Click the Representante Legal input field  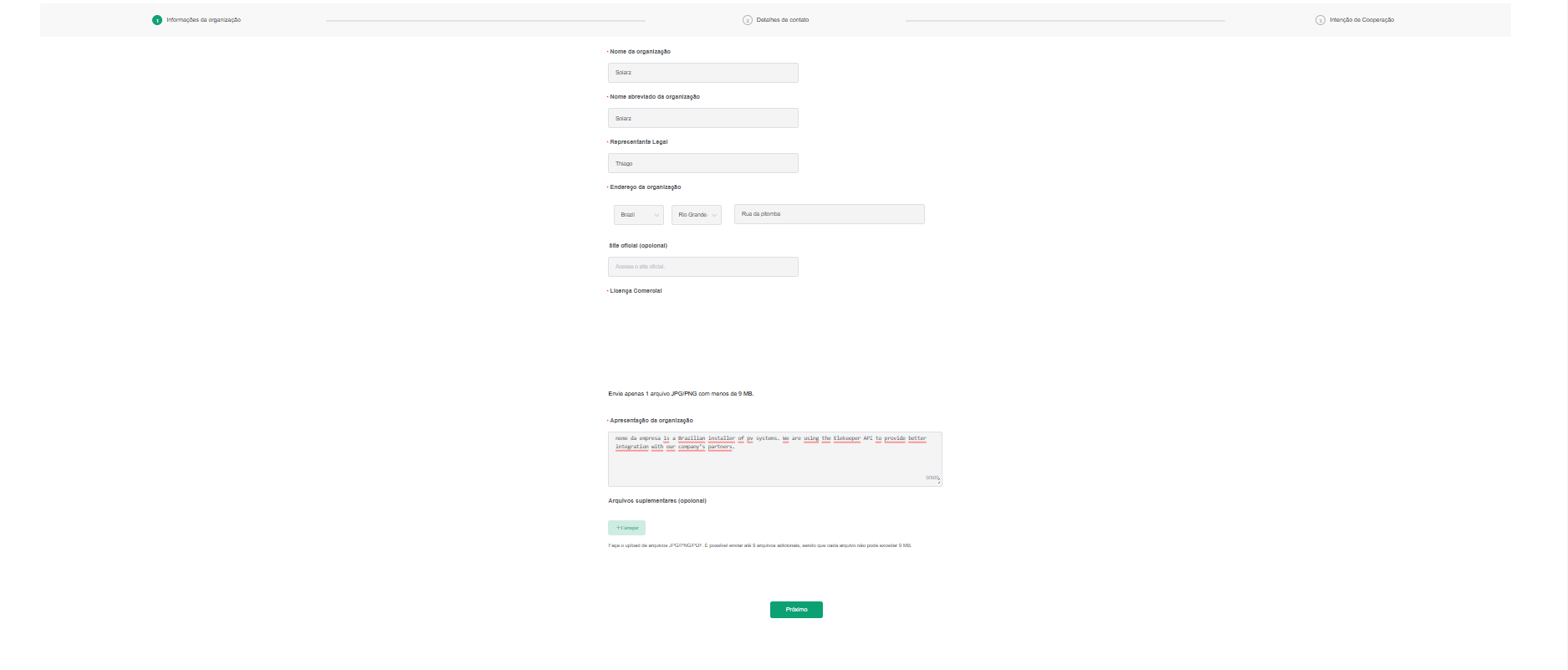[703, 163]
